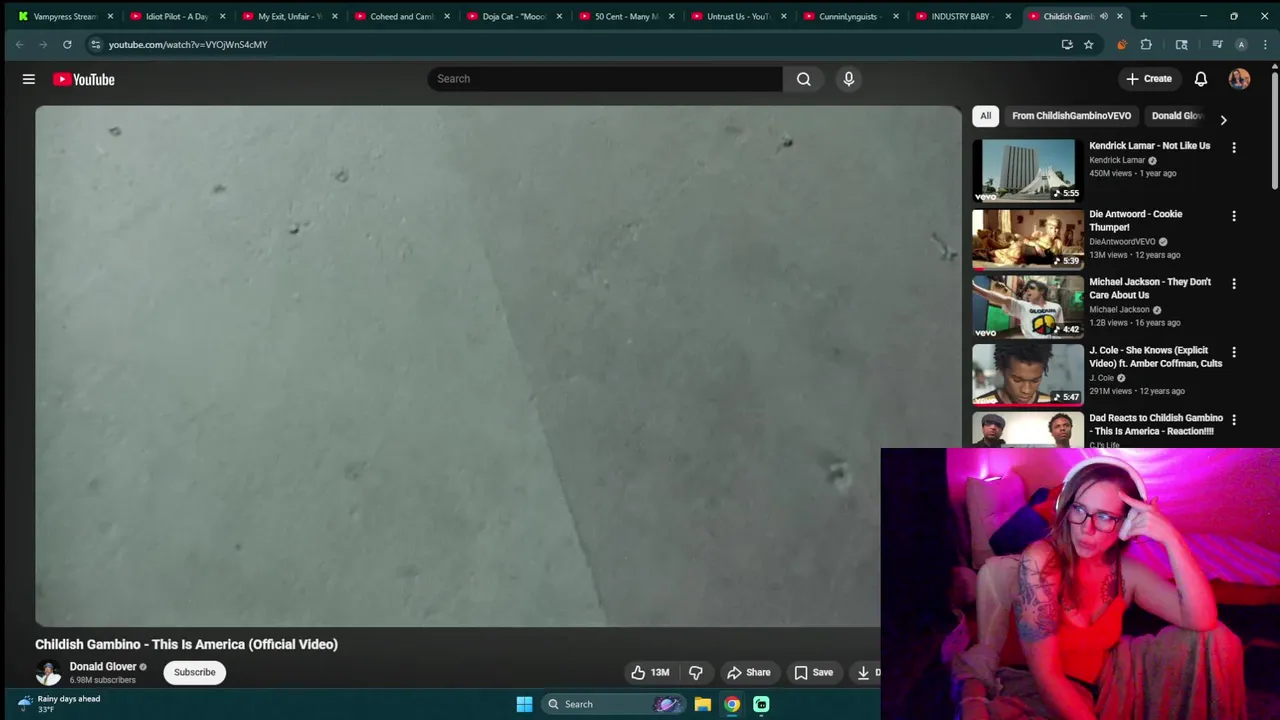Open options for They Don't Care About Us

(x=1234, y=284)
